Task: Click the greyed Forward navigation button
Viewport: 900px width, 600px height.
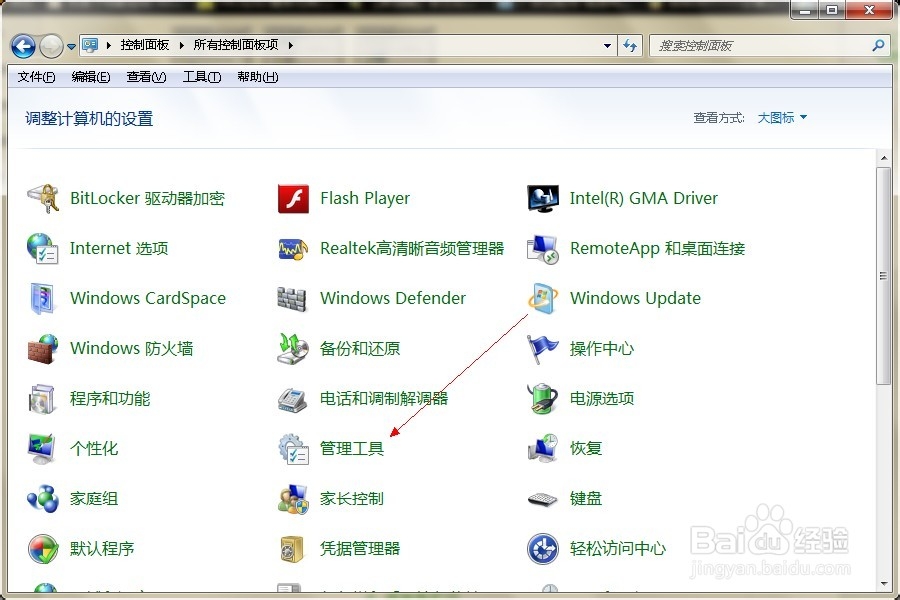Action: tap(51, 47)
